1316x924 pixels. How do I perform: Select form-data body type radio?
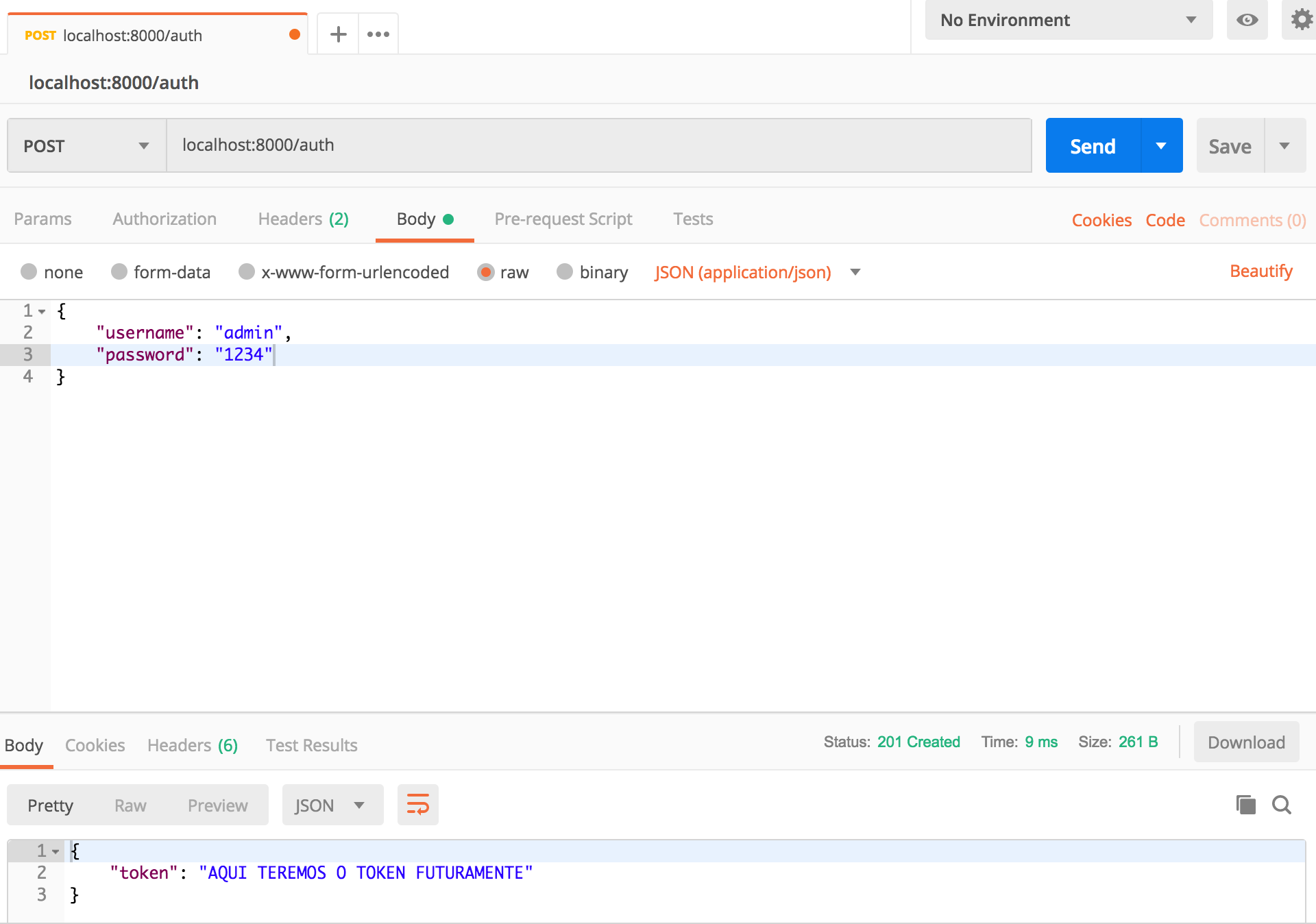coord(119,272)
